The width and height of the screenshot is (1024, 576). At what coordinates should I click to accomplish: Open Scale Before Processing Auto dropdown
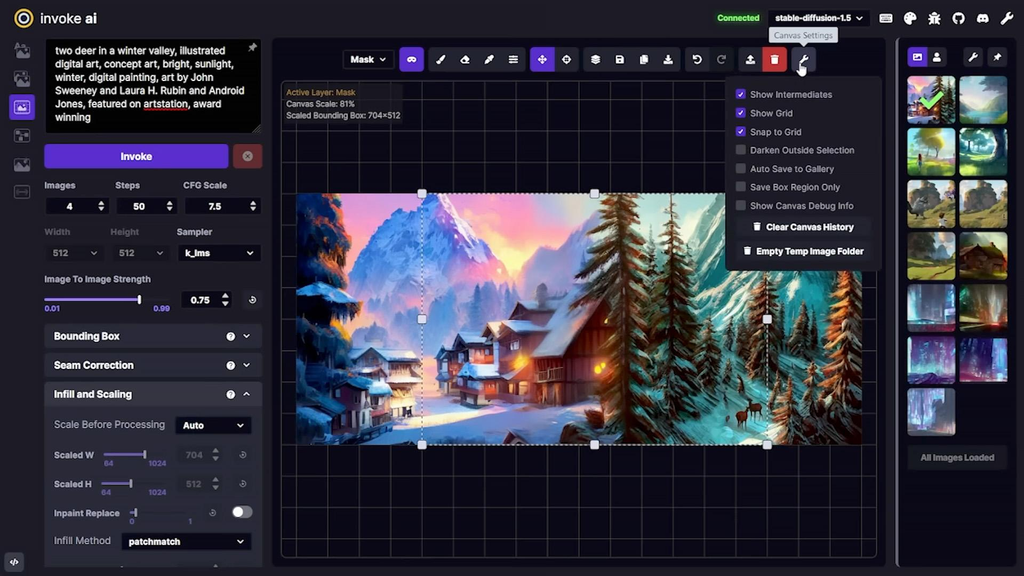214,425
